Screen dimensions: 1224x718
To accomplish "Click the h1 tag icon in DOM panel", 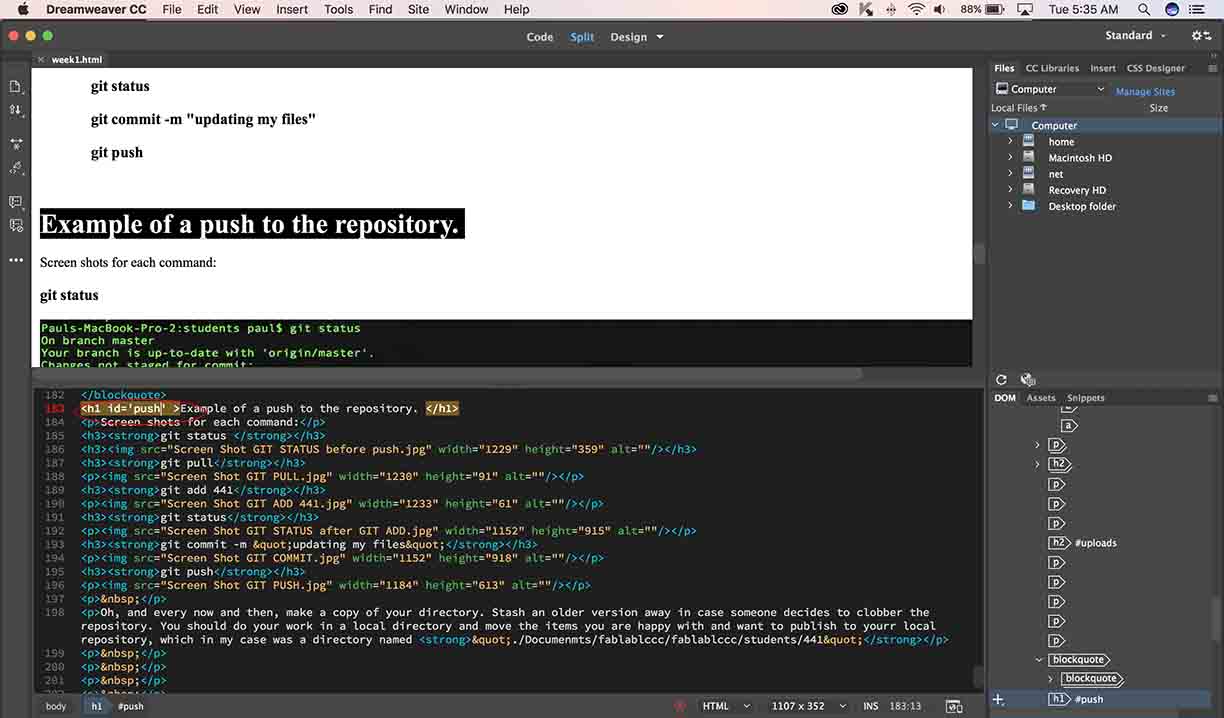I will 1059,699.
